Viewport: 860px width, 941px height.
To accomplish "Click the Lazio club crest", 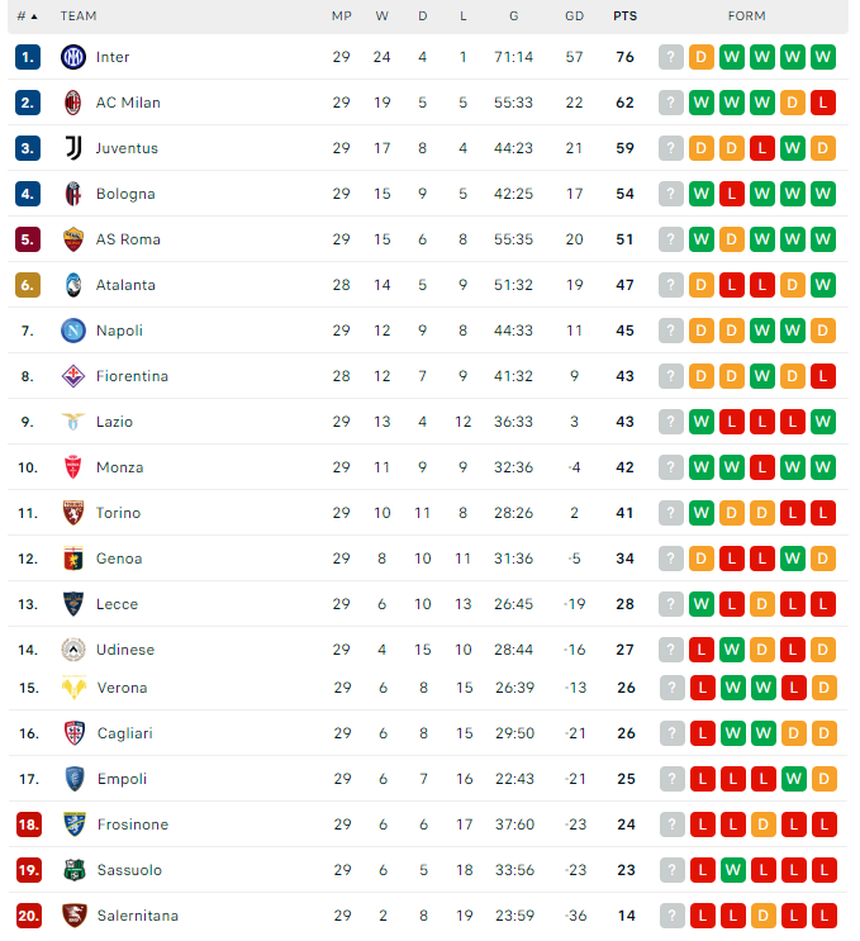I will tap(73, 421).
